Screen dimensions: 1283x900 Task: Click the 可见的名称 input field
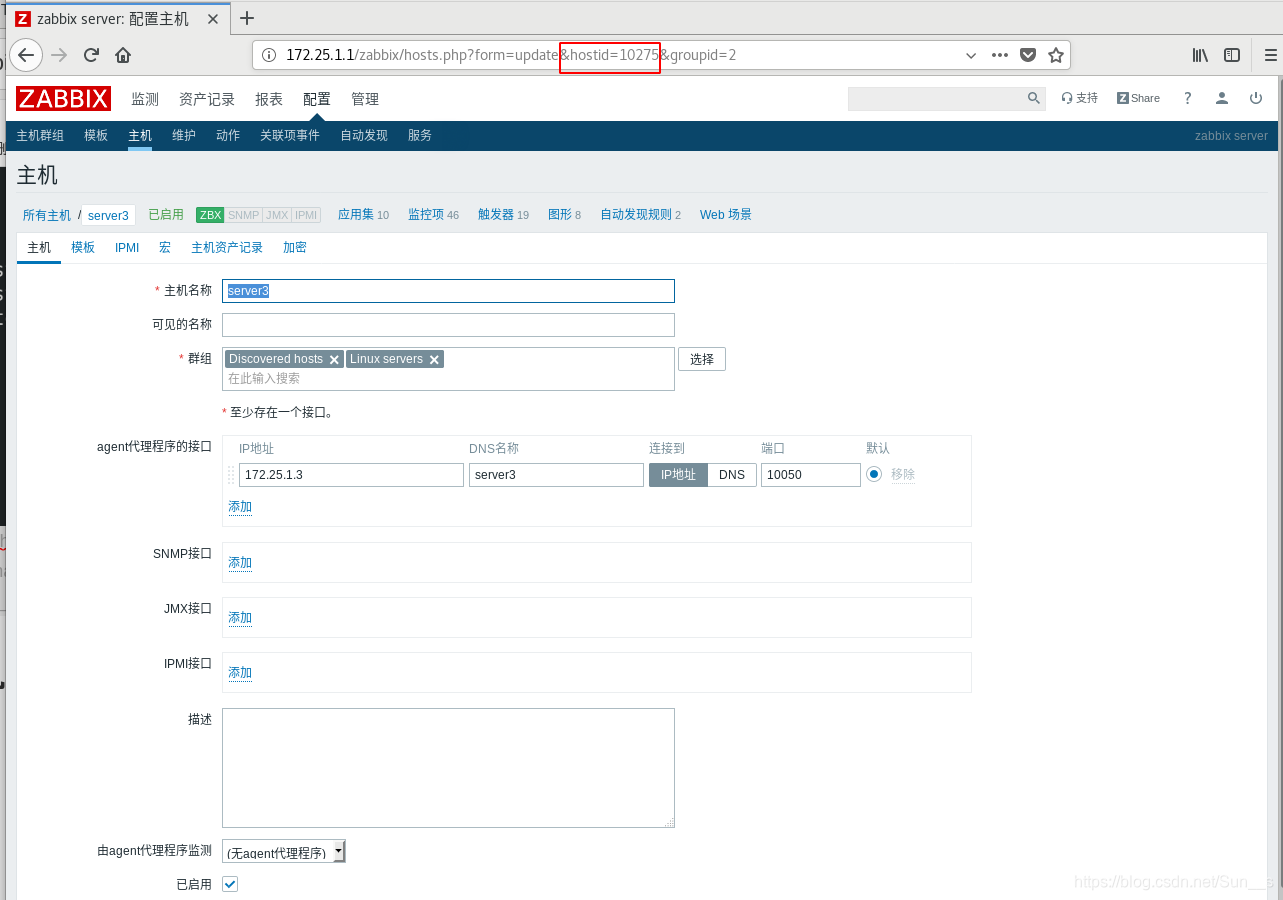coord(448,325)
